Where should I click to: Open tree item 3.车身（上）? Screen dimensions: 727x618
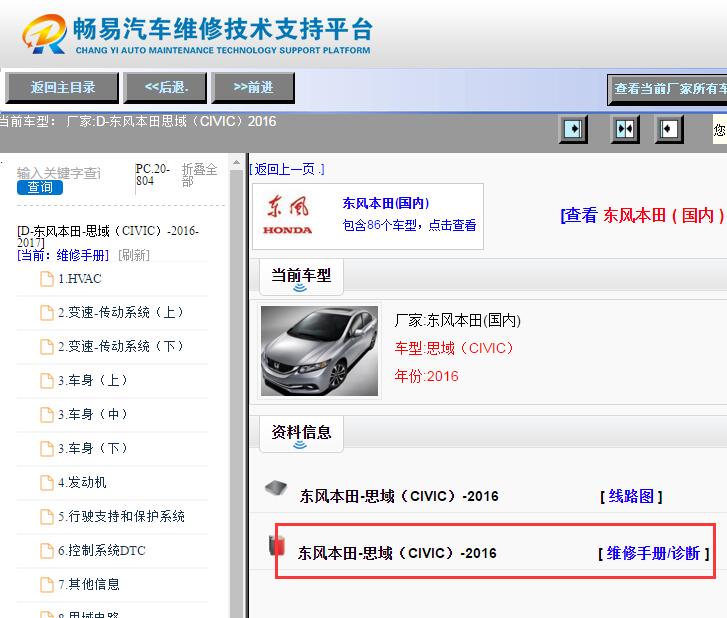(x=92, y=381)
